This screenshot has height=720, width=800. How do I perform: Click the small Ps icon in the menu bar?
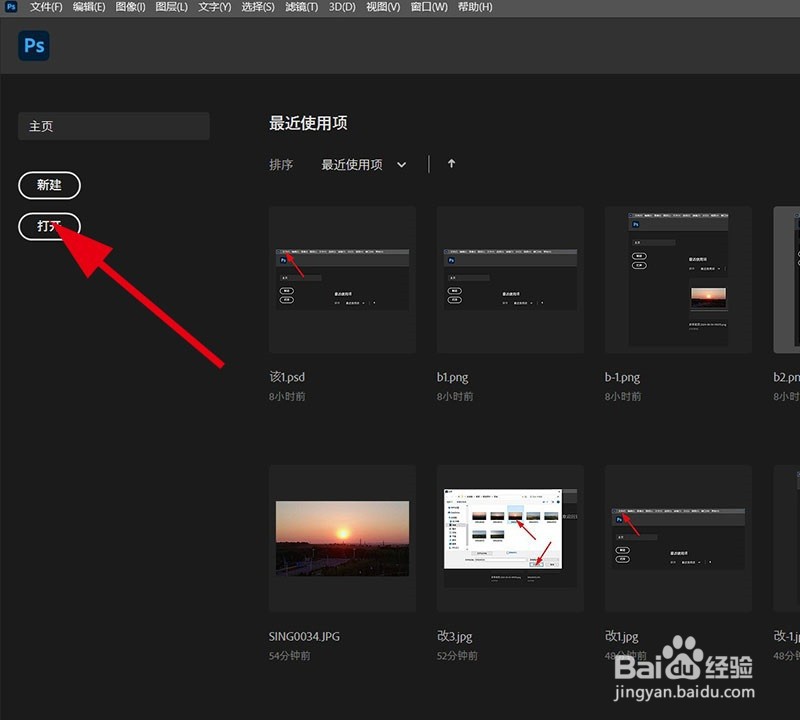(x=11, y=7)
